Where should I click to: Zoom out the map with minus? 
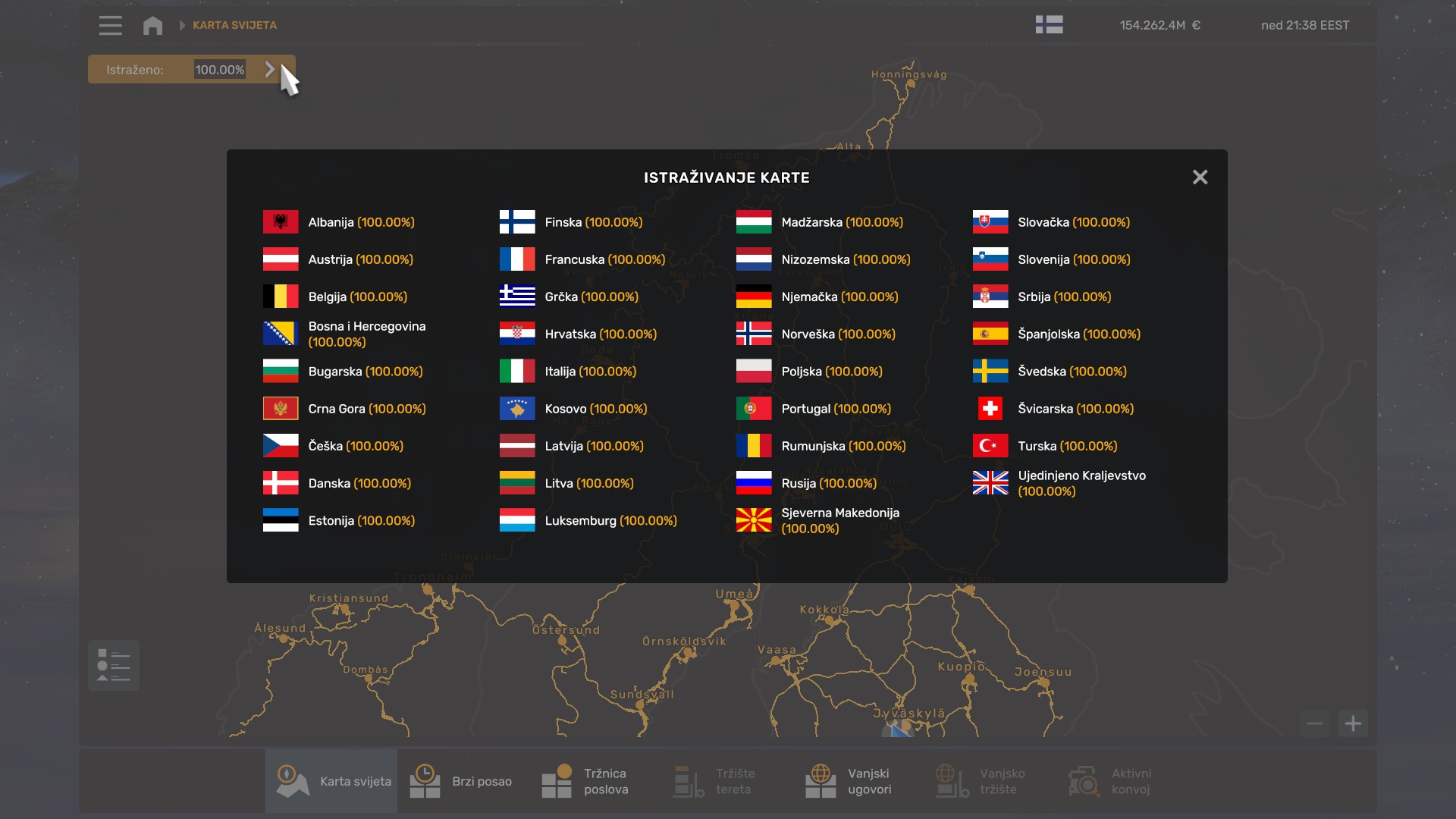click(1315, 723)
